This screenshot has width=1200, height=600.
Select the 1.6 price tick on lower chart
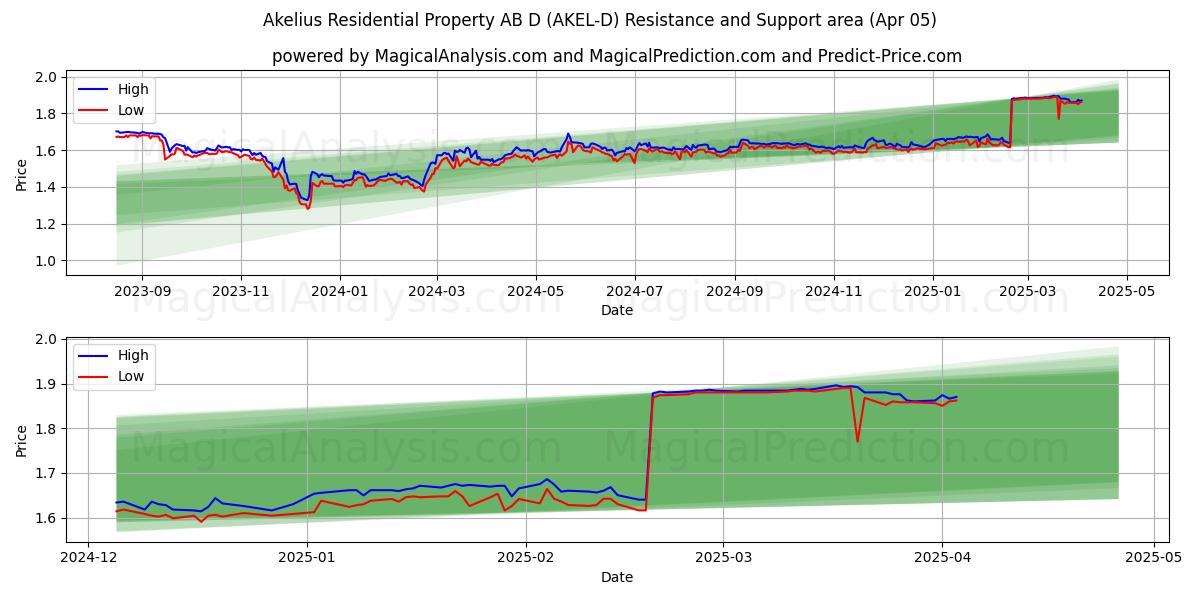coord(46,518)
